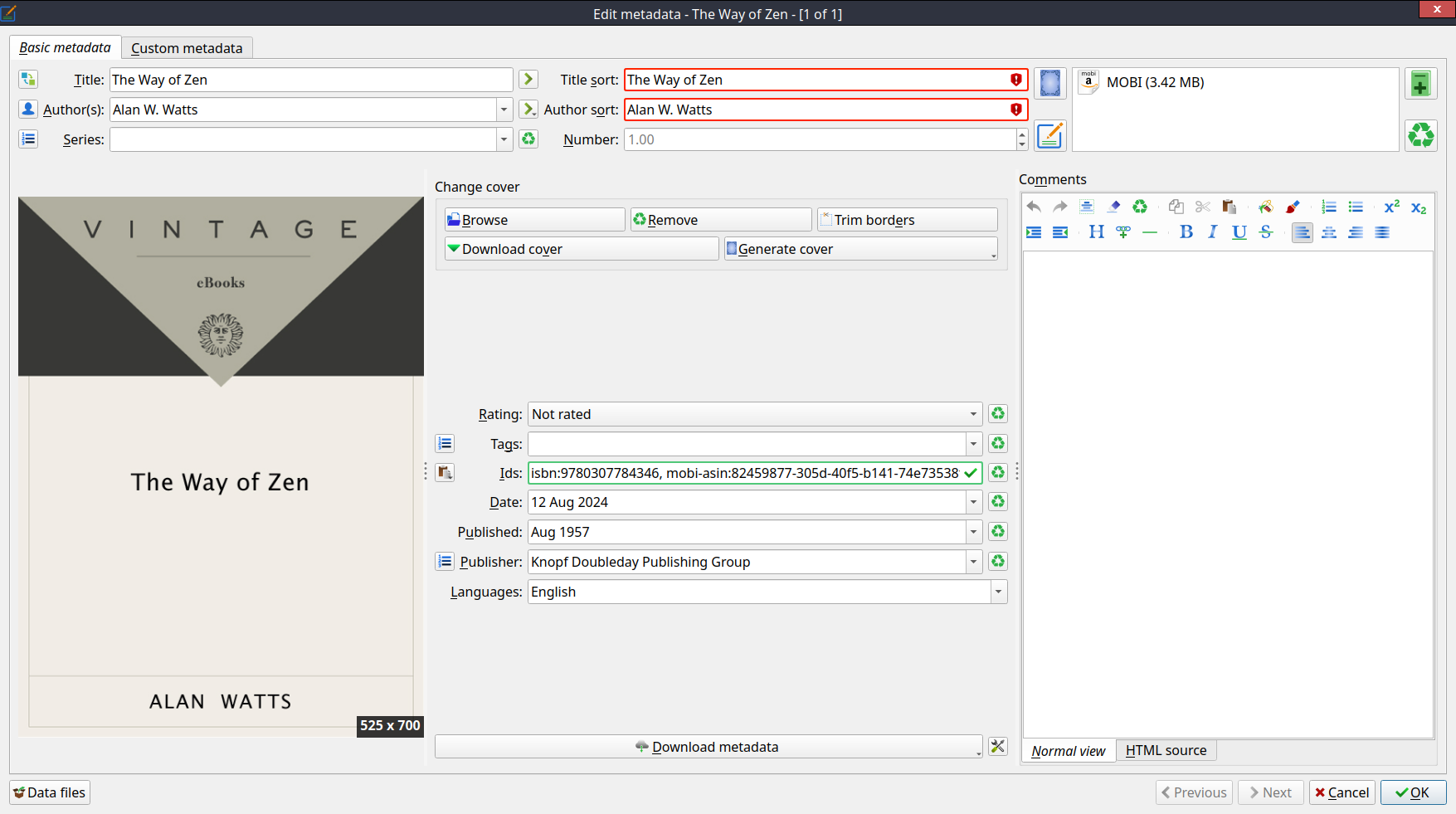Open the Languages dropdown
The width and height of the screenshot is (1456, 814).
tap(999, 592)
